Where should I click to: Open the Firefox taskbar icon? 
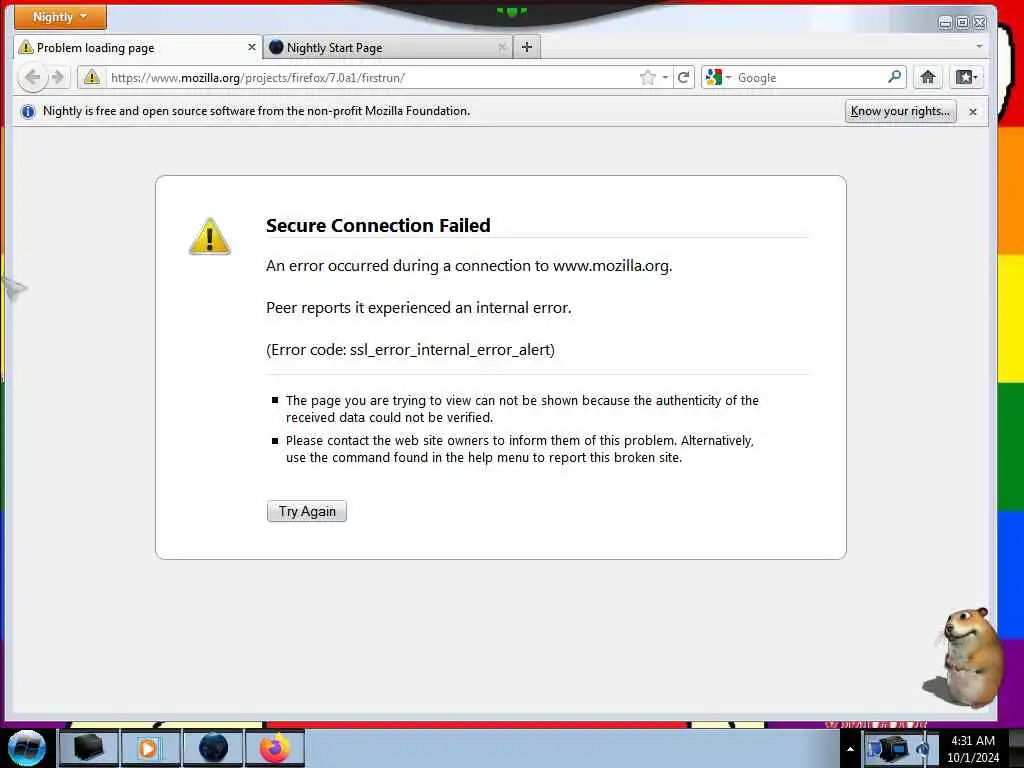[275, 748]
